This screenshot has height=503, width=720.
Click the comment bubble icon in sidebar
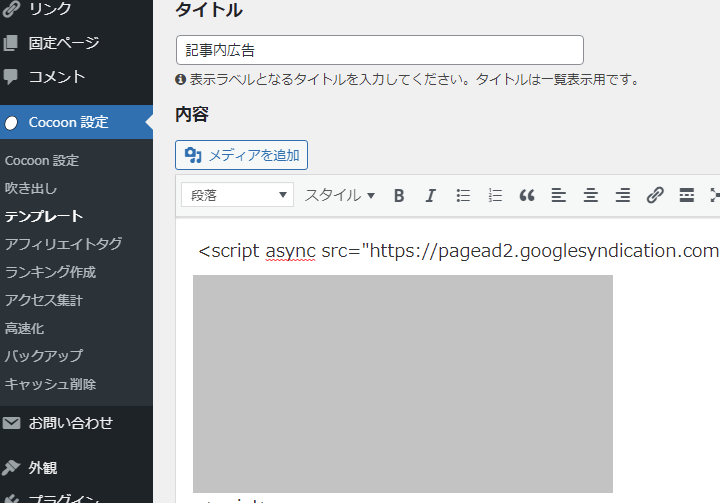tap(11, 77)
